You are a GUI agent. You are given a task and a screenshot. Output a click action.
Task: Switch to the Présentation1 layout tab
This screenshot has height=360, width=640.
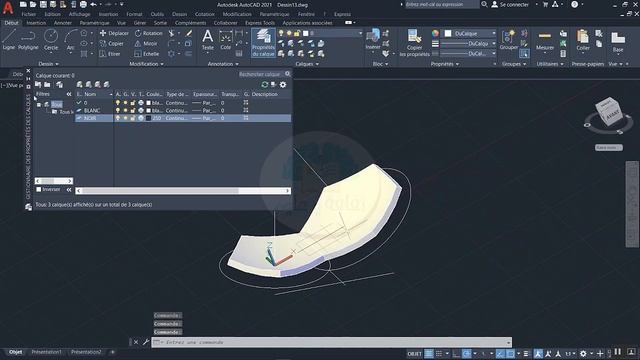pyautogui.click(x=46, y=352)
